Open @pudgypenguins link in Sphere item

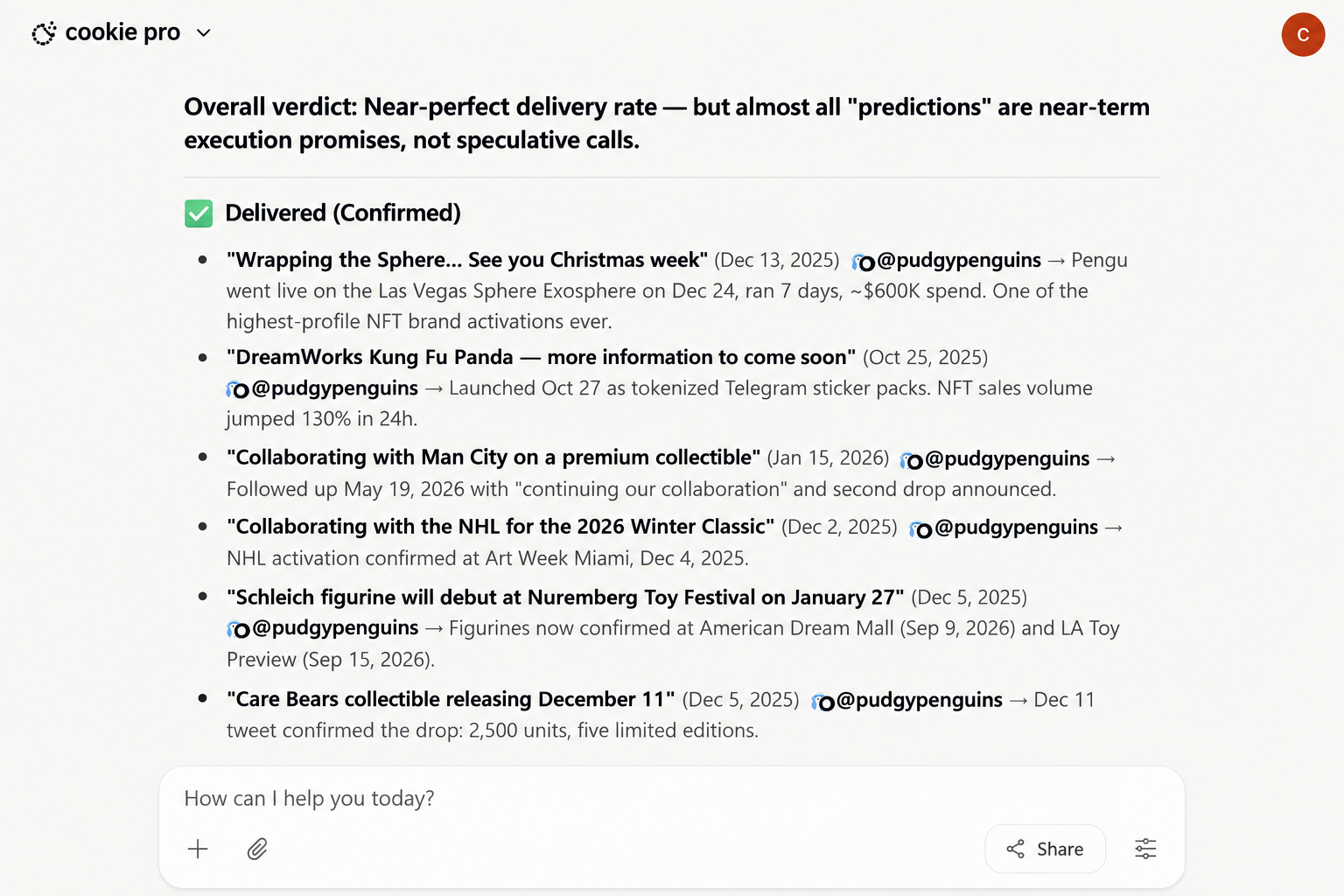959,261
